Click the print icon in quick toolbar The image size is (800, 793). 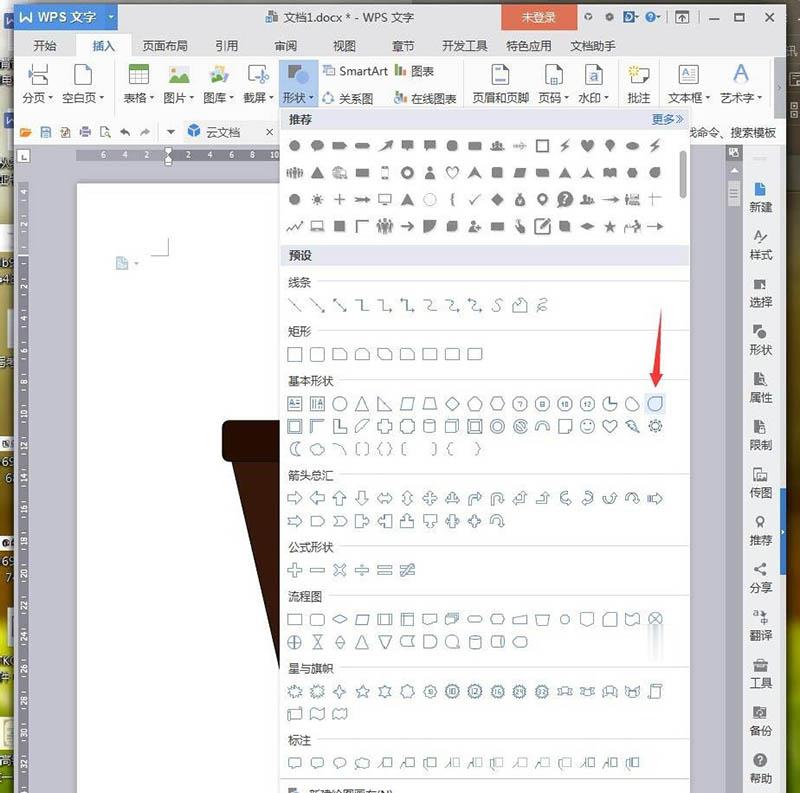[85, 133]
